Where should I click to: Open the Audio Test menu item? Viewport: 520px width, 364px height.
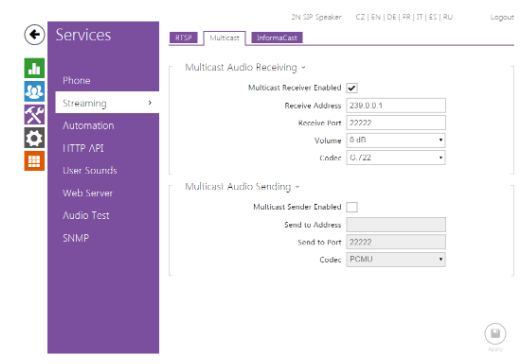[x=86, y=215]
